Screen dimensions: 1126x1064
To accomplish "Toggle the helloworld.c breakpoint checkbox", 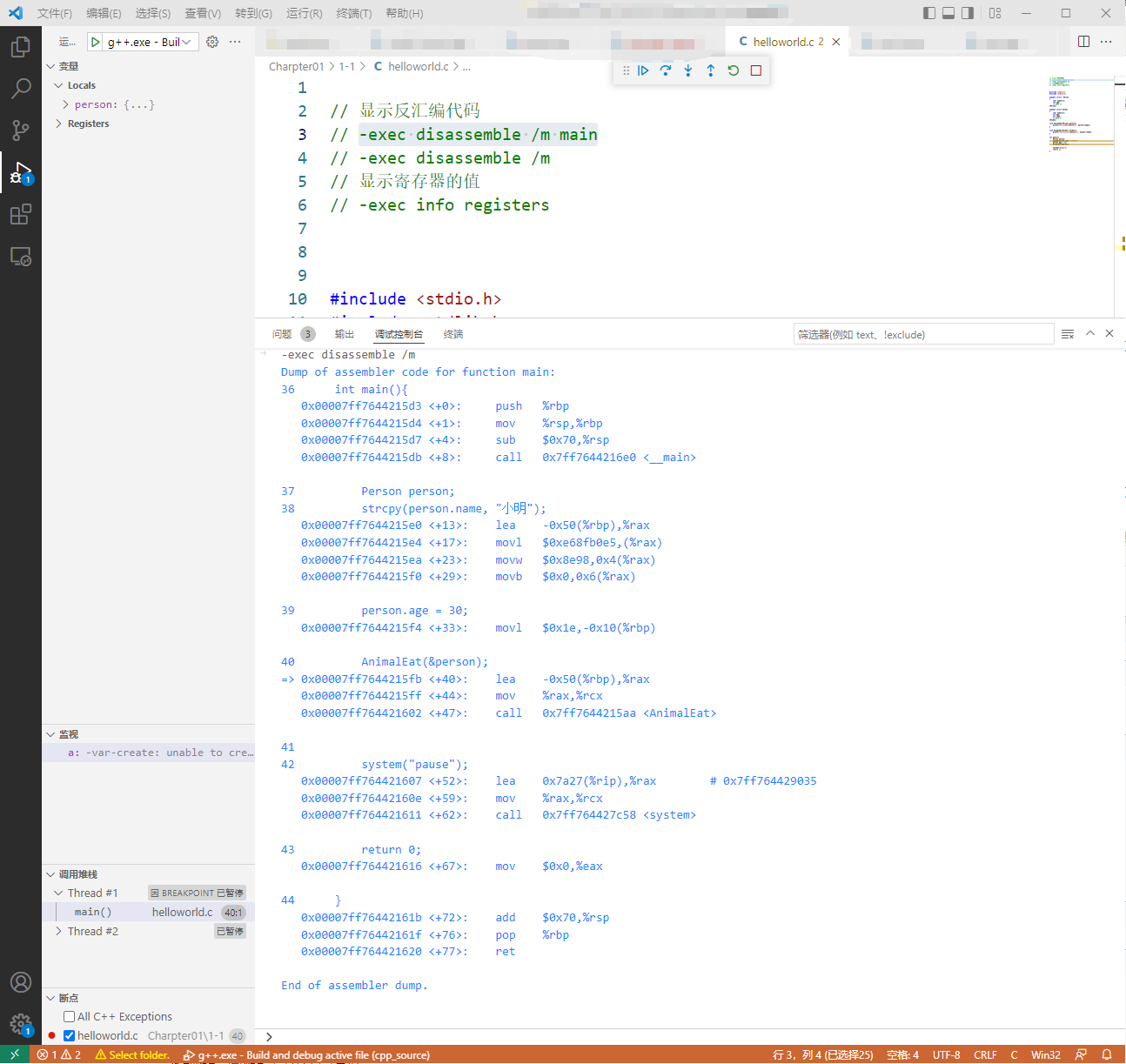I will 69,1035.
